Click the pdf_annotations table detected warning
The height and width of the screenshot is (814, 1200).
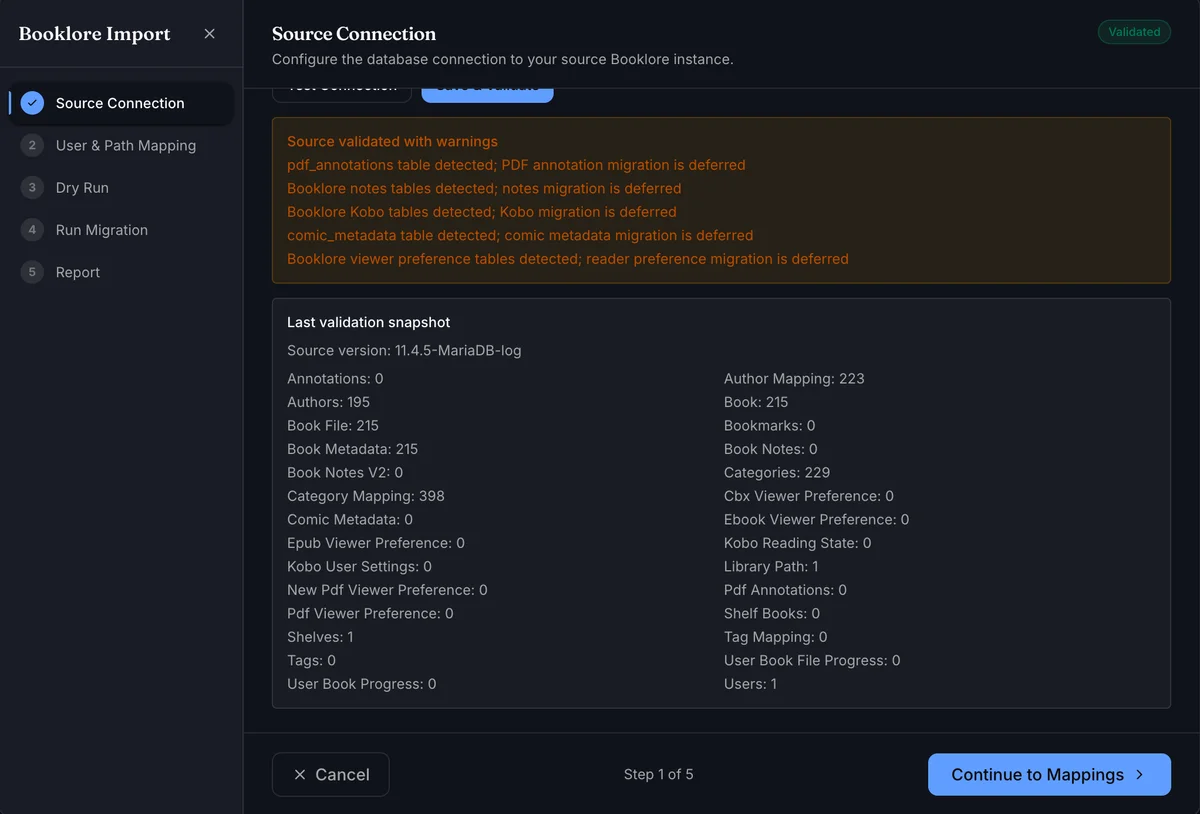coord(516,165)
